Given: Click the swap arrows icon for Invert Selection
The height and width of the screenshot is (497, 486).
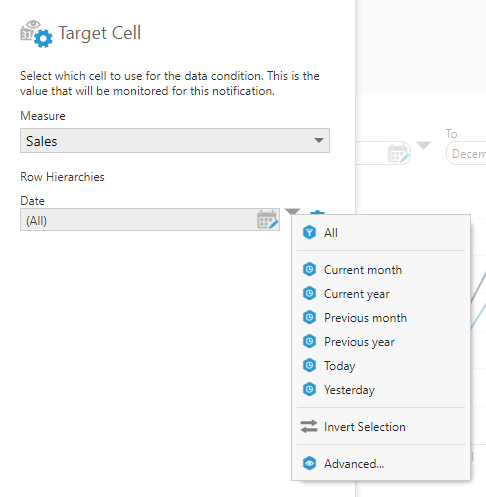Looking at the screenshot, I should pyautogui.click(x=309, y=426).
